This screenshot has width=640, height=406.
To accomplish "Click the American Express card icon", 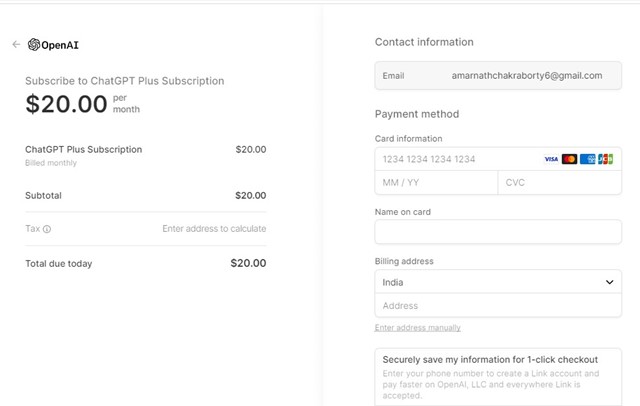I will point(587,159).
